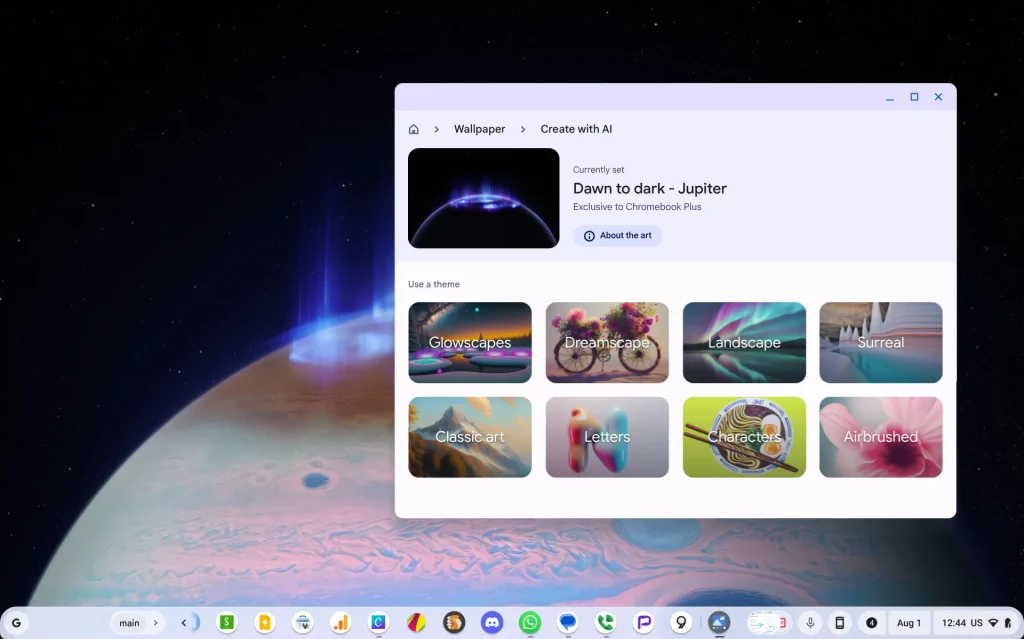1024x639 pixels.
Task: Navigate back to Wallpaper breadcrumb
Action: click(x=479, y=129)
